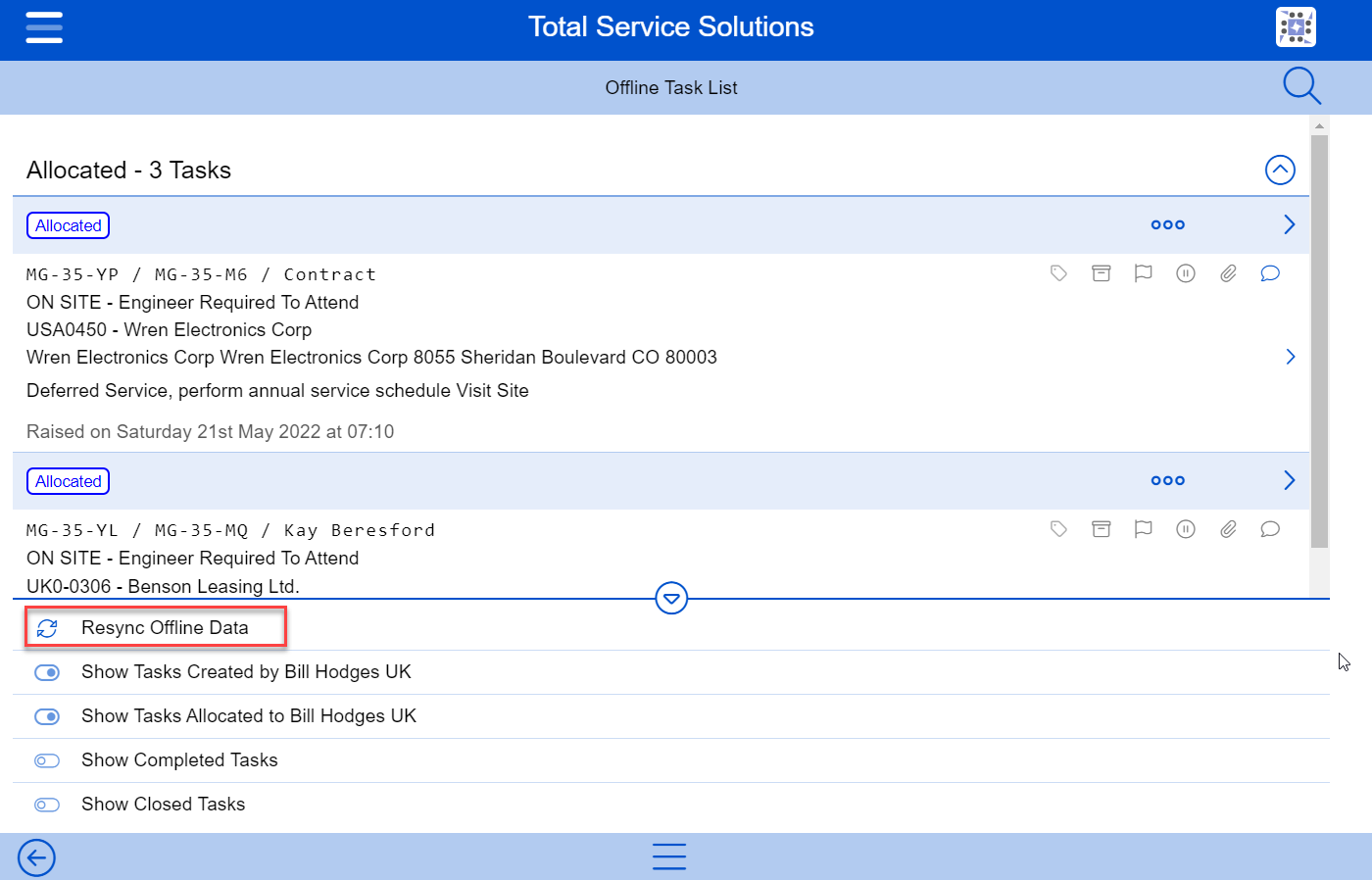
Task: Click the task list vertical scrollbar
Action: coord(1319,341)
